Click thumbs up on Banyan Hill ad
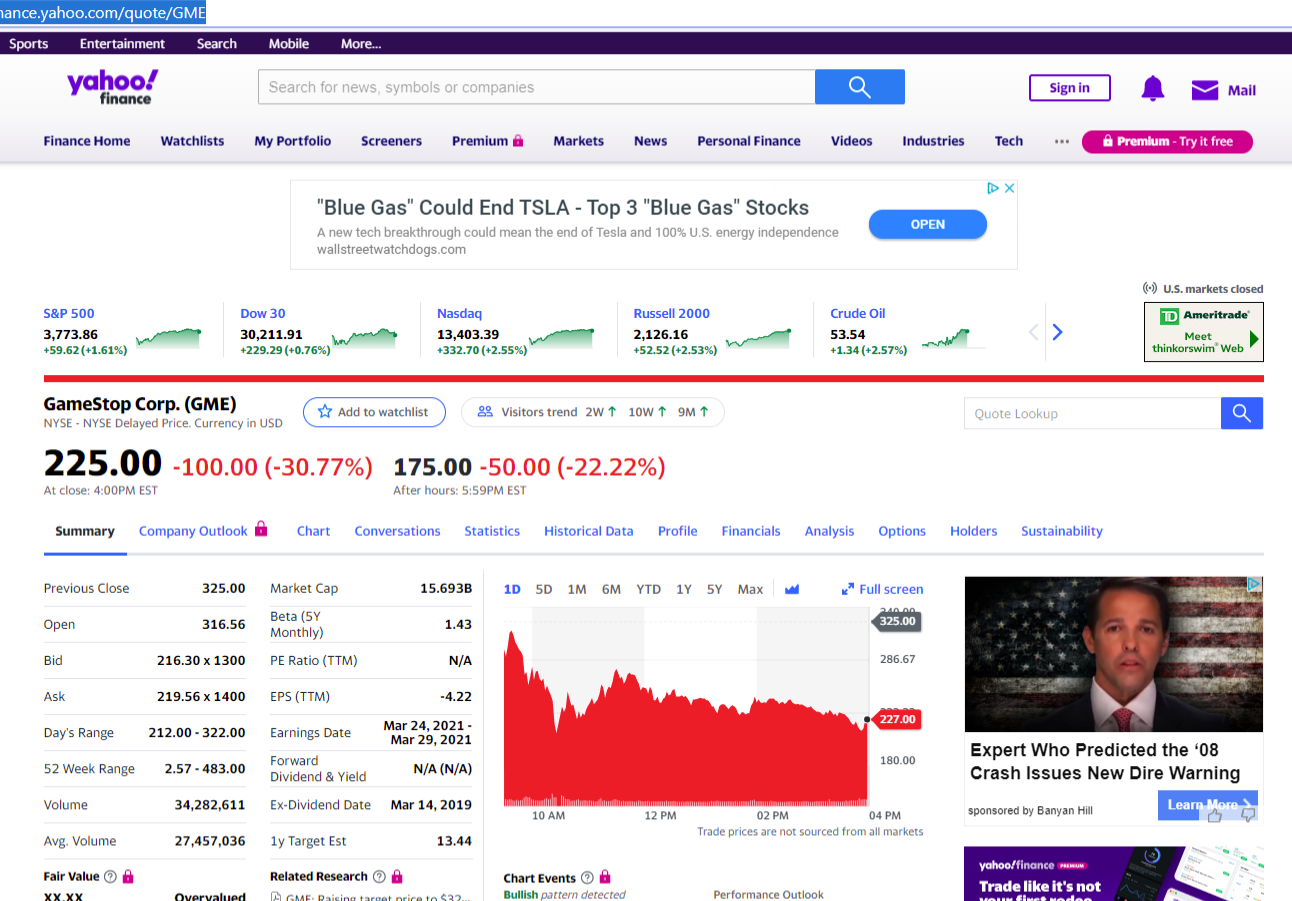 coord(1216,815)
